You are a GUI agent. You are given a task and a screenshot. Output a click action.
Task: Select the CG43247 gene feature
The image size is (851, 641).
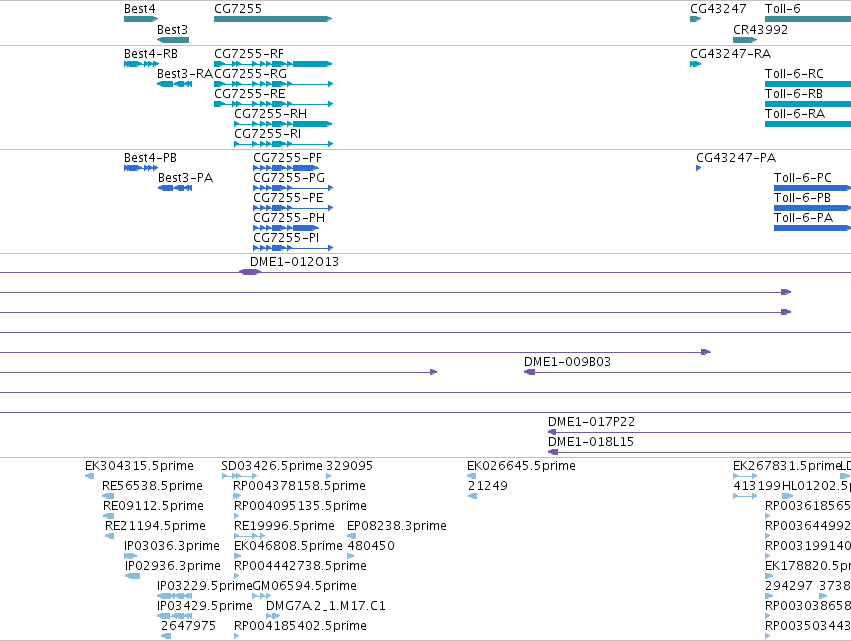tap(695, 19)
